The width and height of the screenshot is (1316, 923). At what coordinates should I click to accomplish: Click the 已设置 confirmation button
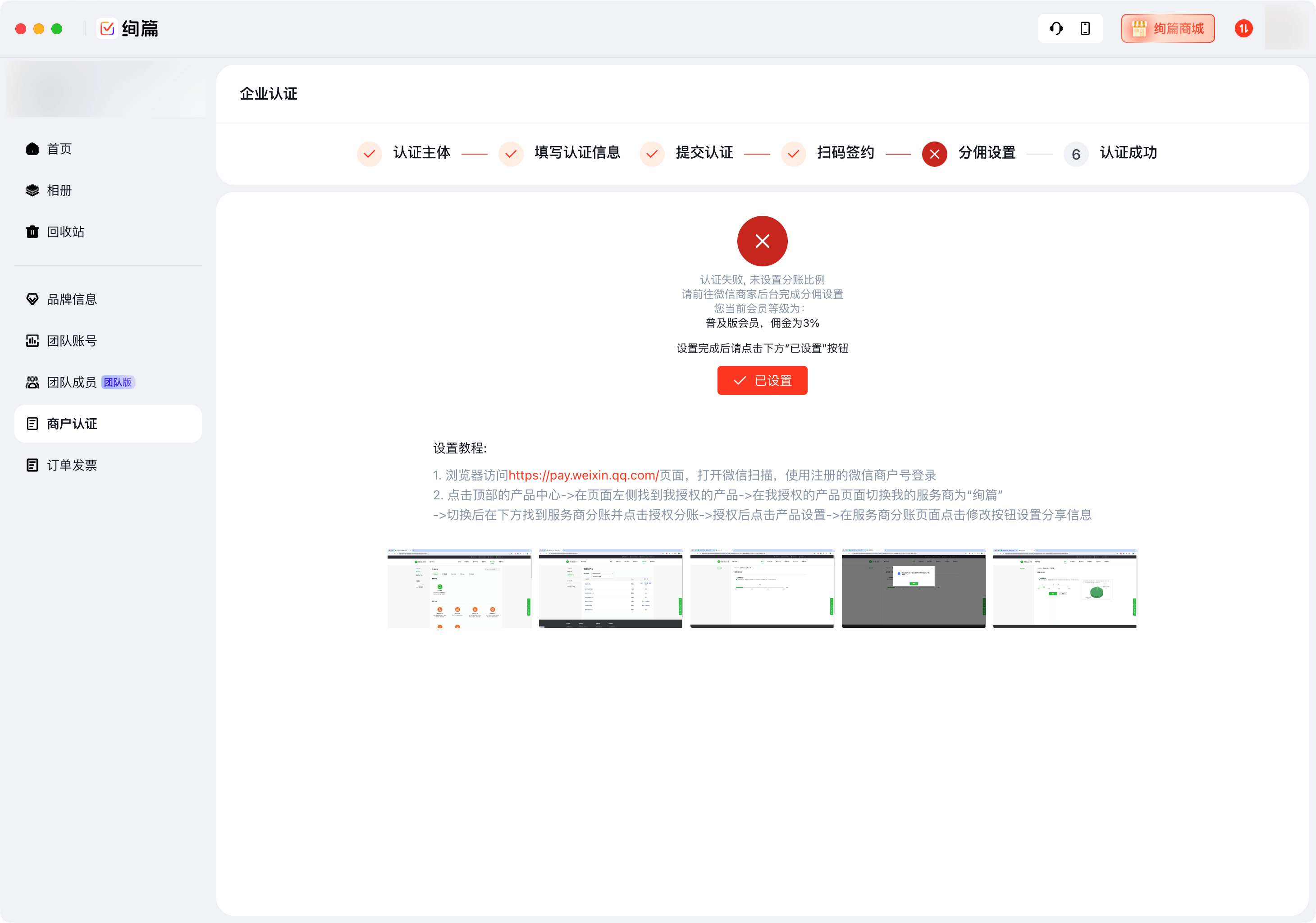point(762,381)
